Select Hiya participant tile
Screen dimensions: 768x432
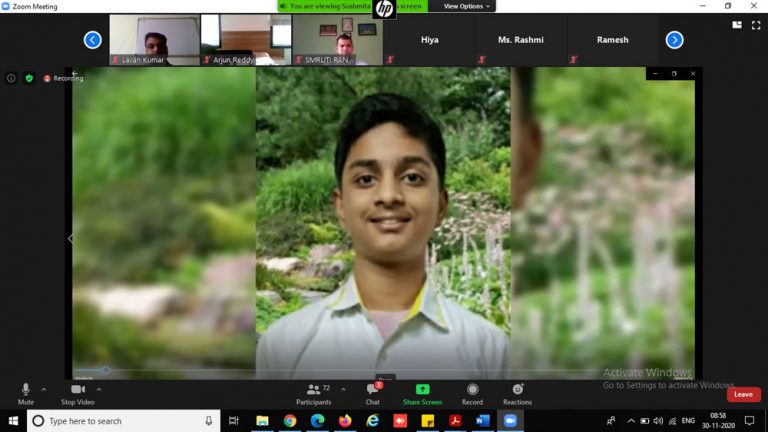(x=430, y=40)
